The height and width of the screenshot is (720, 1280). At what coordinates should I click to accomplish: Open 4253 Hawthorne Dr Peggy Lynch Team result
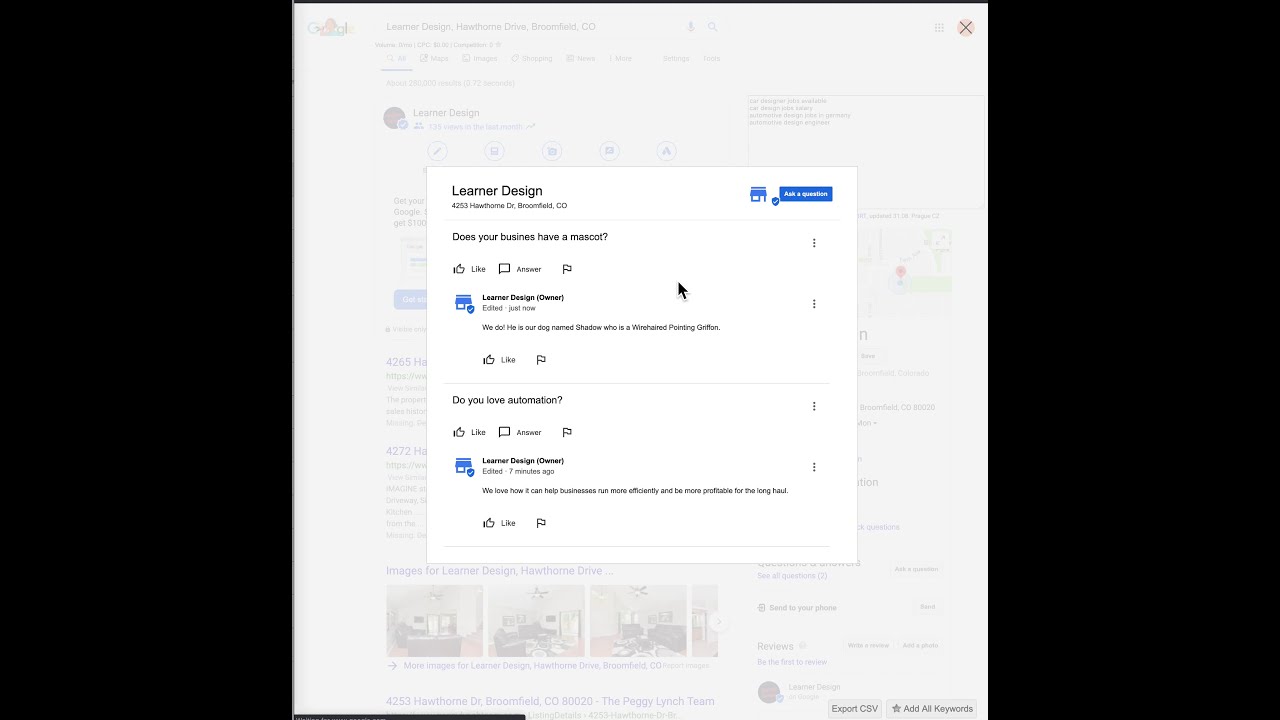550,701
